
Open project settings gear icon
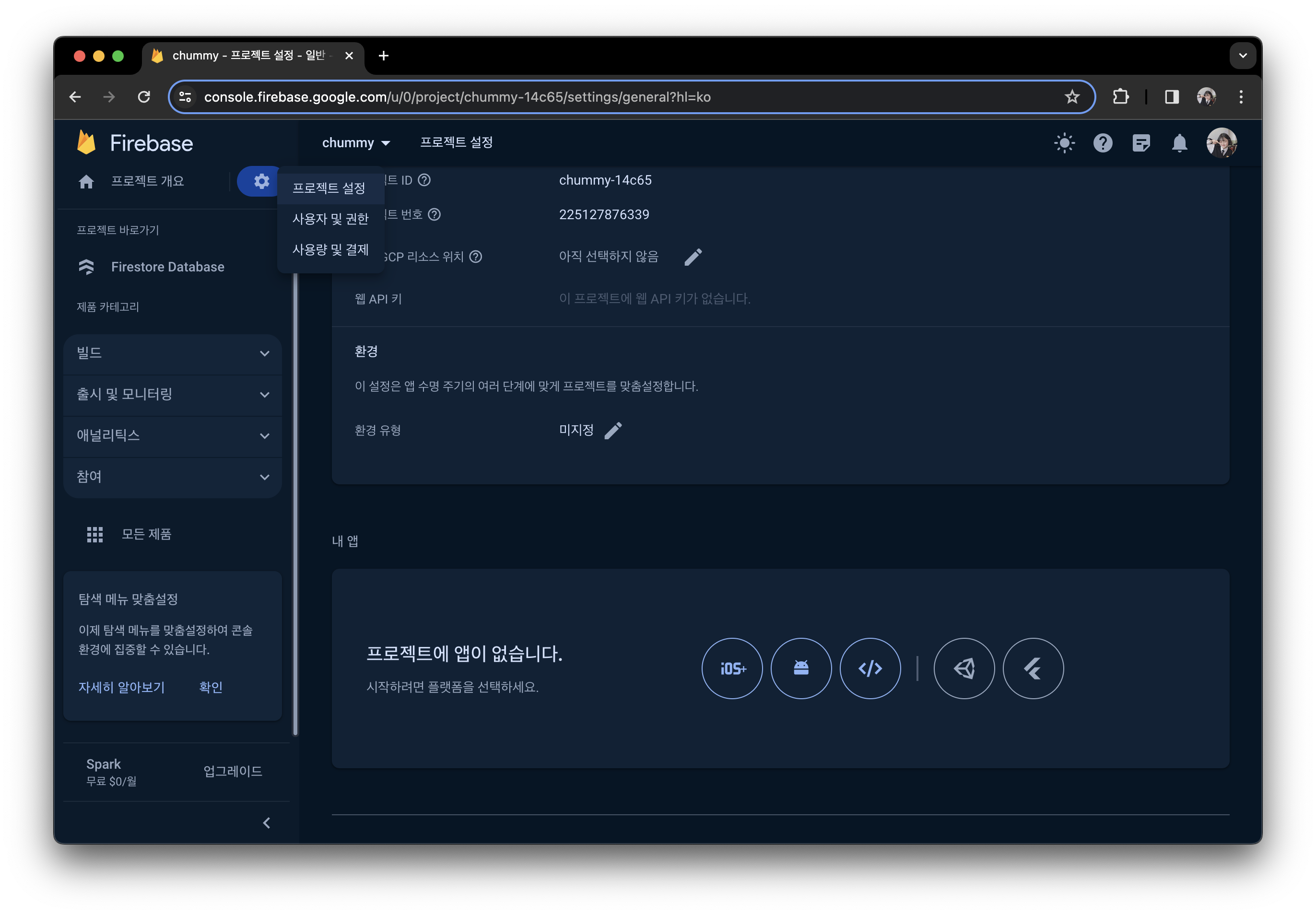point(261,181)
